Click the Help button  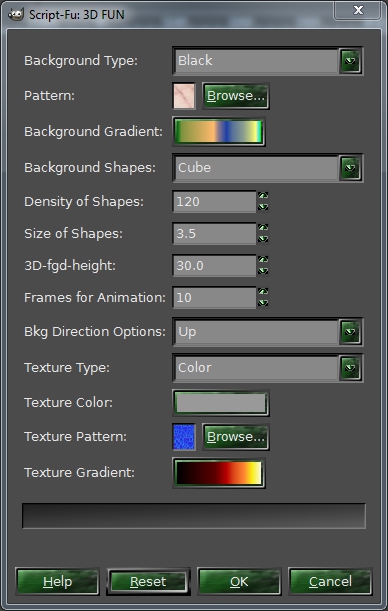58,581
